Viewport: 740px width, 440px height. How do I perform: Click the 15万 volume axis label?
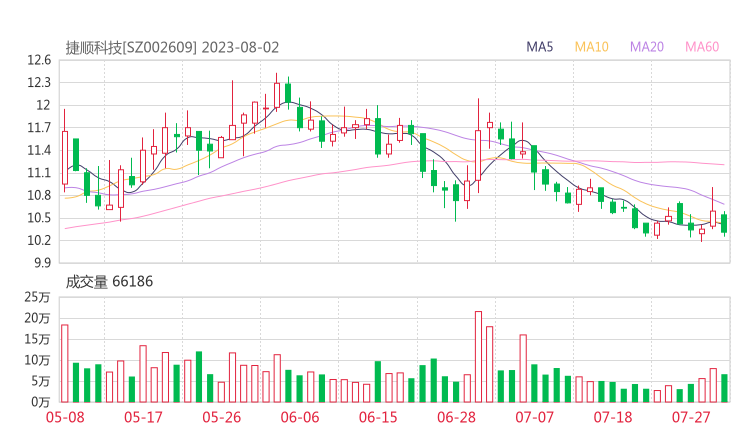click(37, 339)
